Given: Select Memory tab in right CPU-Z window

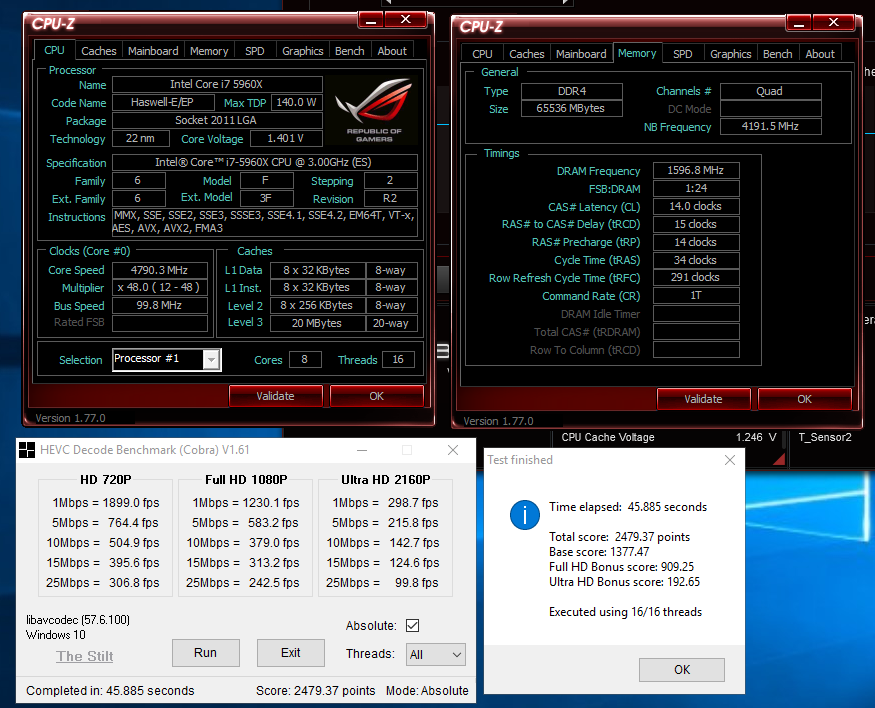Looking at the screenshot, I should click(x=637, y=53).
